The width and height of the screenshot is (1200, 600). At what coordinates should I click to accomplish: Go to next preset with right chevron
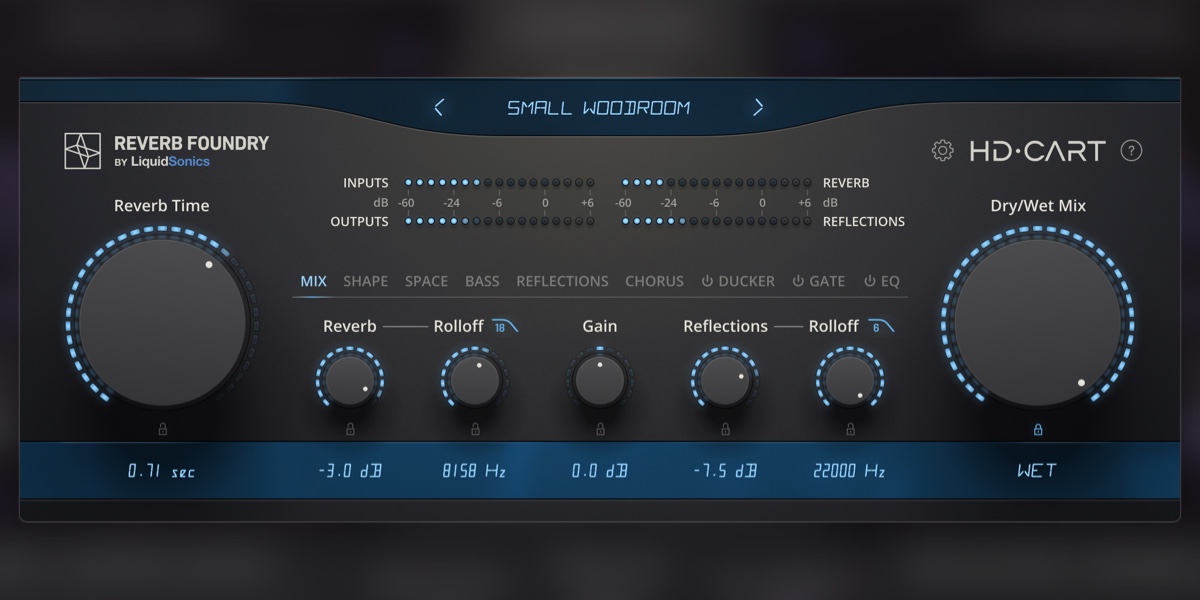point(758,107)
